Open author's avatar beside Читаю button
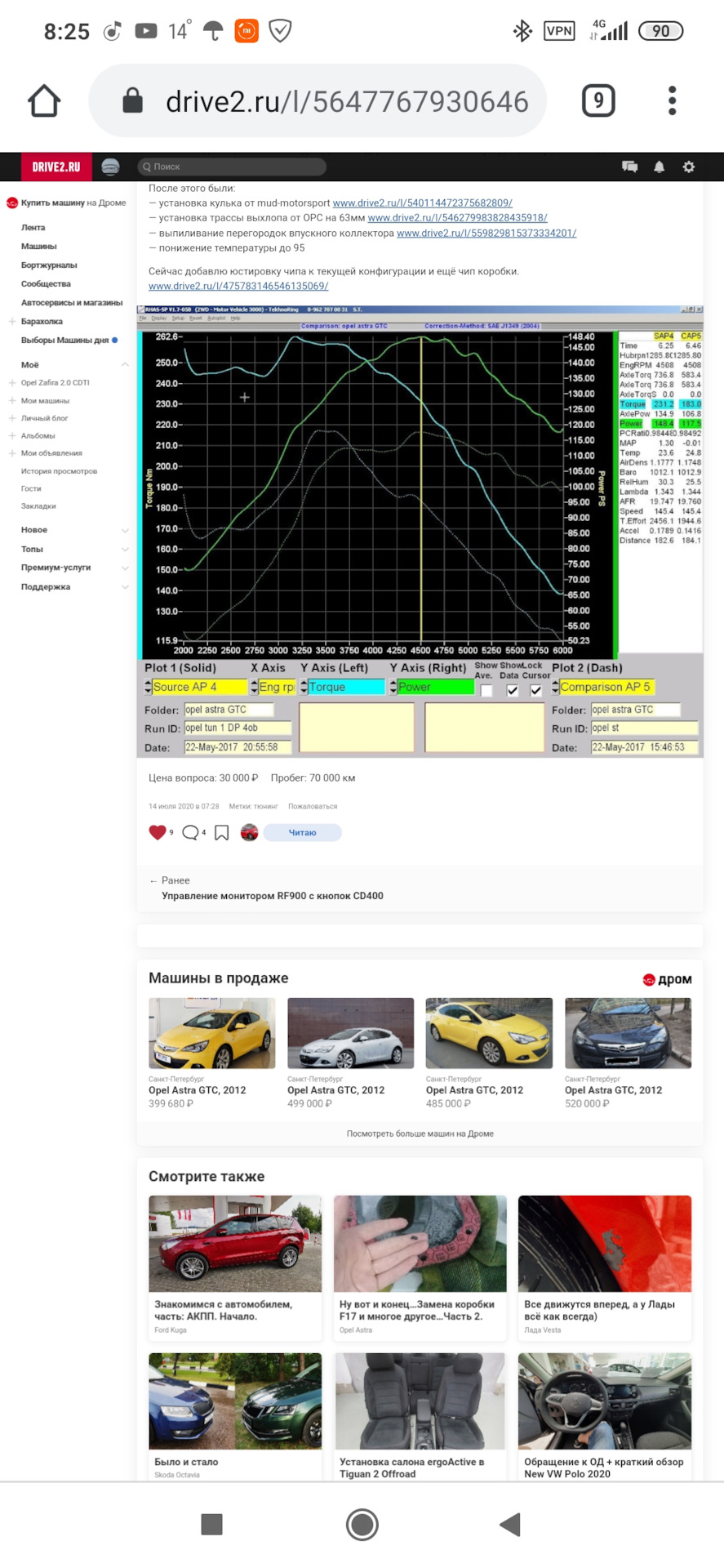This screenshot has width=724, height=1568. click(x=250, y=832)
